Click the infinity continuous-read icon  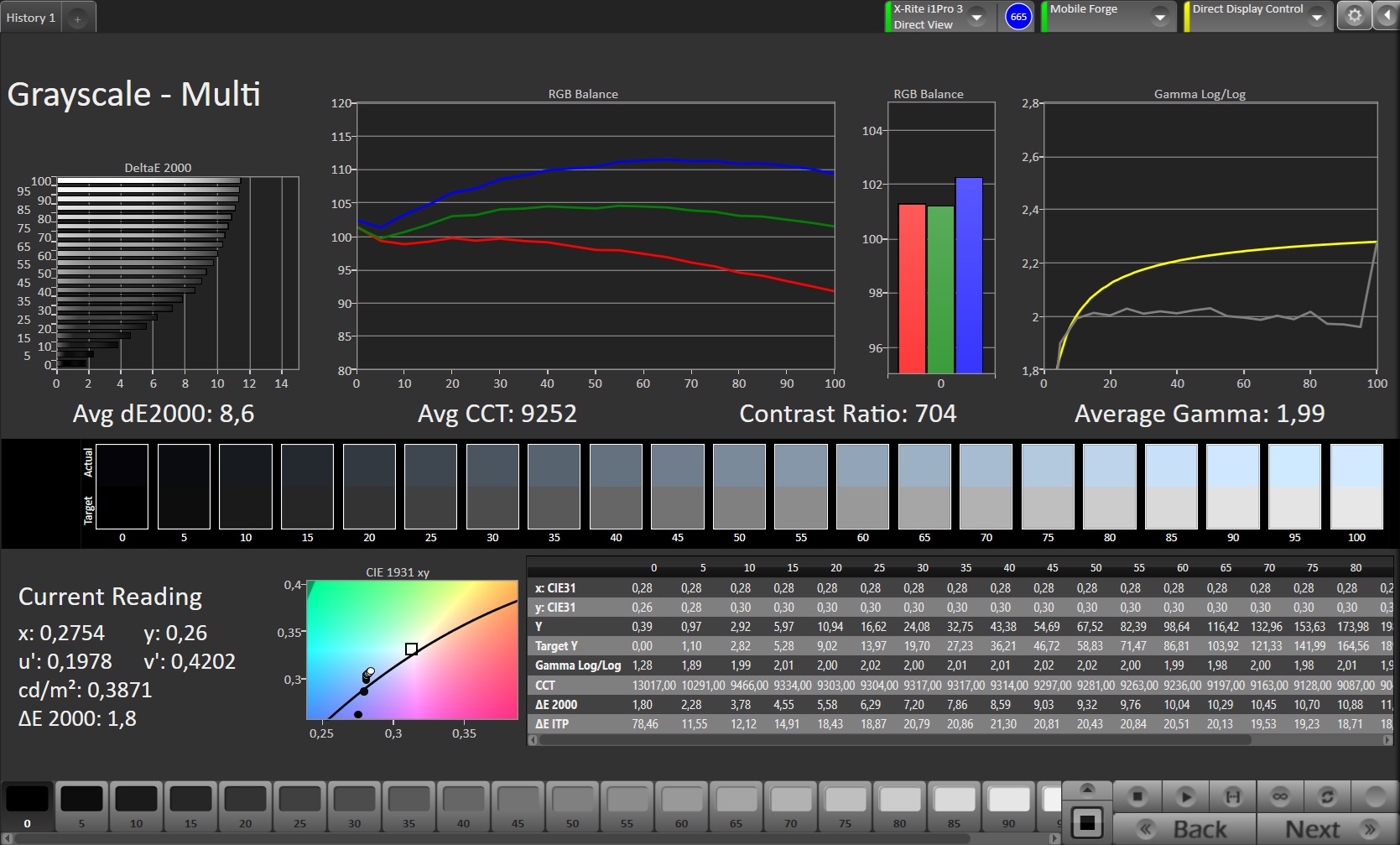[1279, 795]
